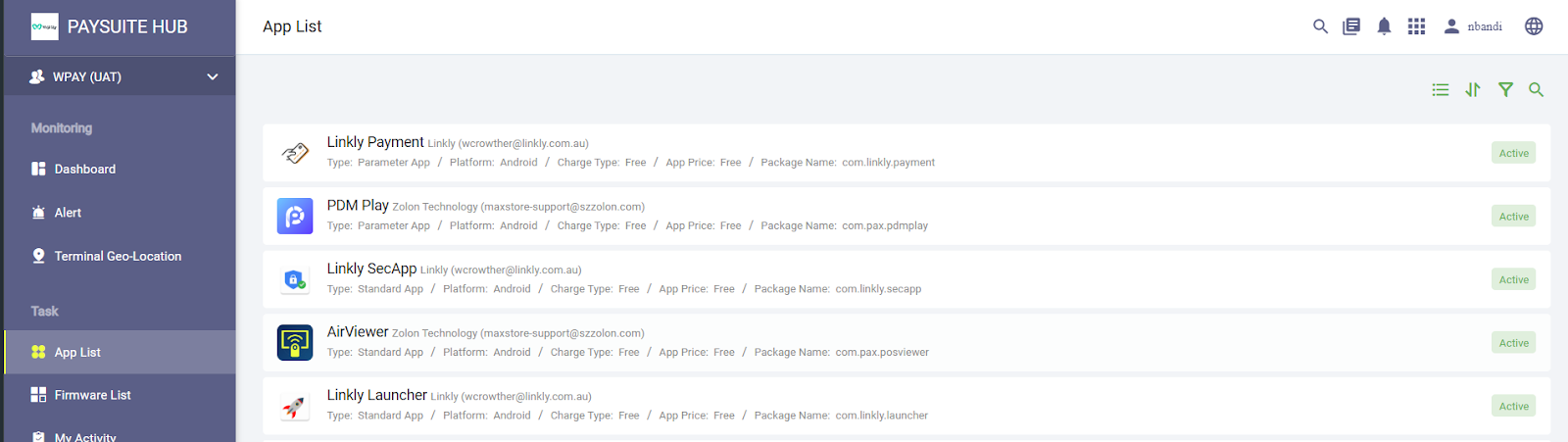1568x442 pixels.
Task: Click the Linkly Launcher rocket icon
Action: tap(295, 406)
